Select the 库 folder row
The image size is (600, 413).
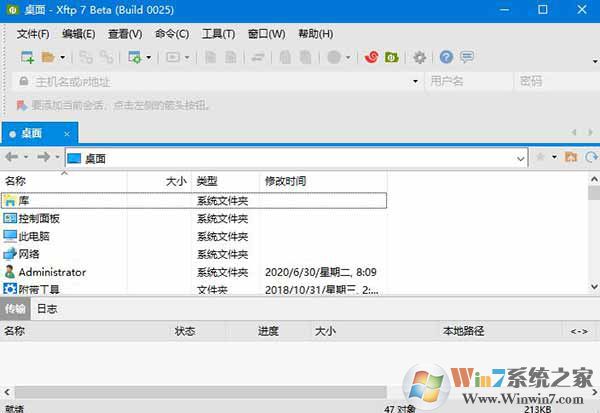coord(194,201)
